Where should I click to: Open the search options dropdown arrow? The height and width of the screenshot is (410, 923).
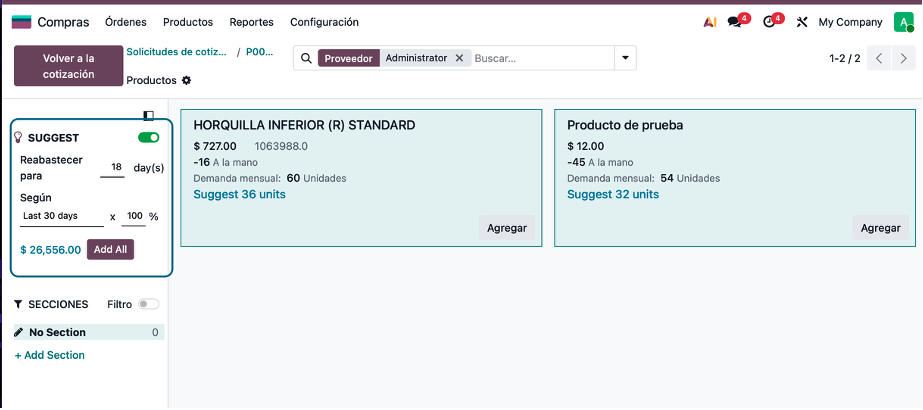tap(625, 58)
